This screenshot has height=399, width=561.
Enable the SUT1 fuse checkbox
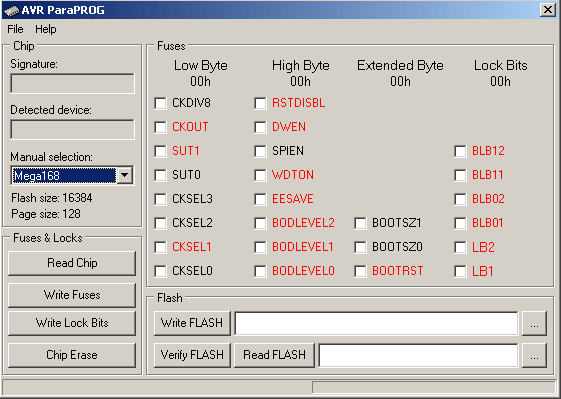[160, 151]
